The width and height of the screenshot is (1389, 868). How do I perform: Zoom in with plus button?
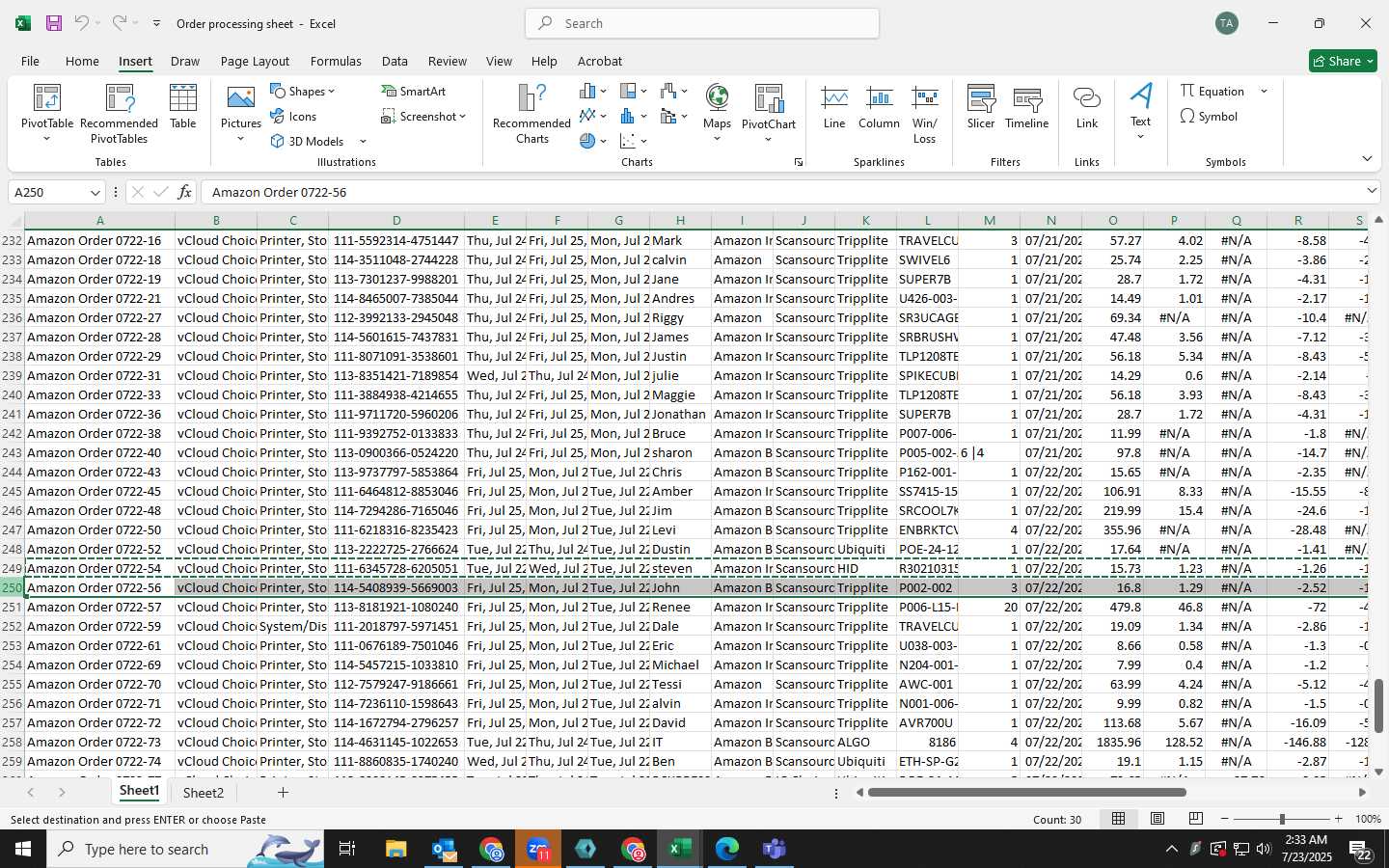click(x=1338, y=819)
